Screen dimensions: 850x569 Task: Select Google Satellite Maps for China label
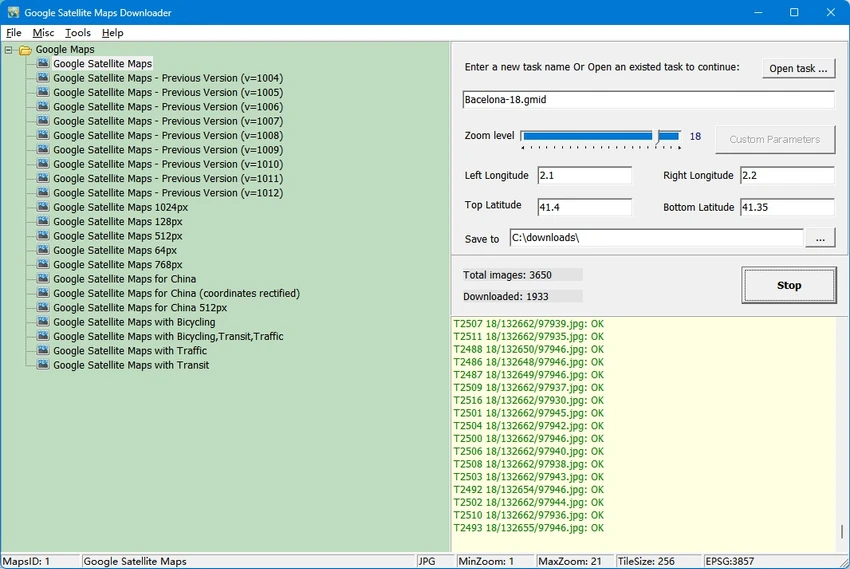click(x=125, y=279)
